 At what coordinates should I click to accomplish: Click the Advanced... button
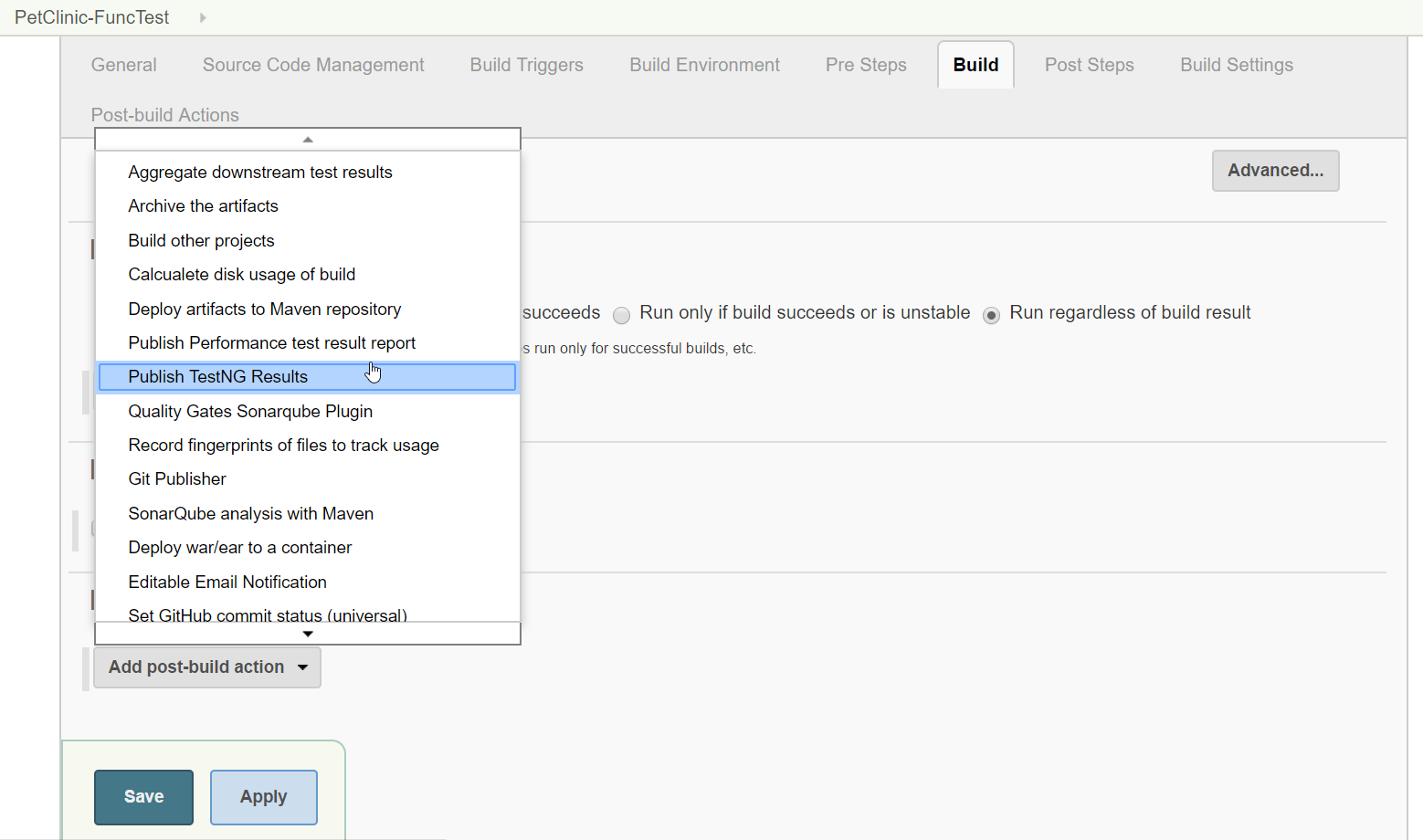[1276, 171]
